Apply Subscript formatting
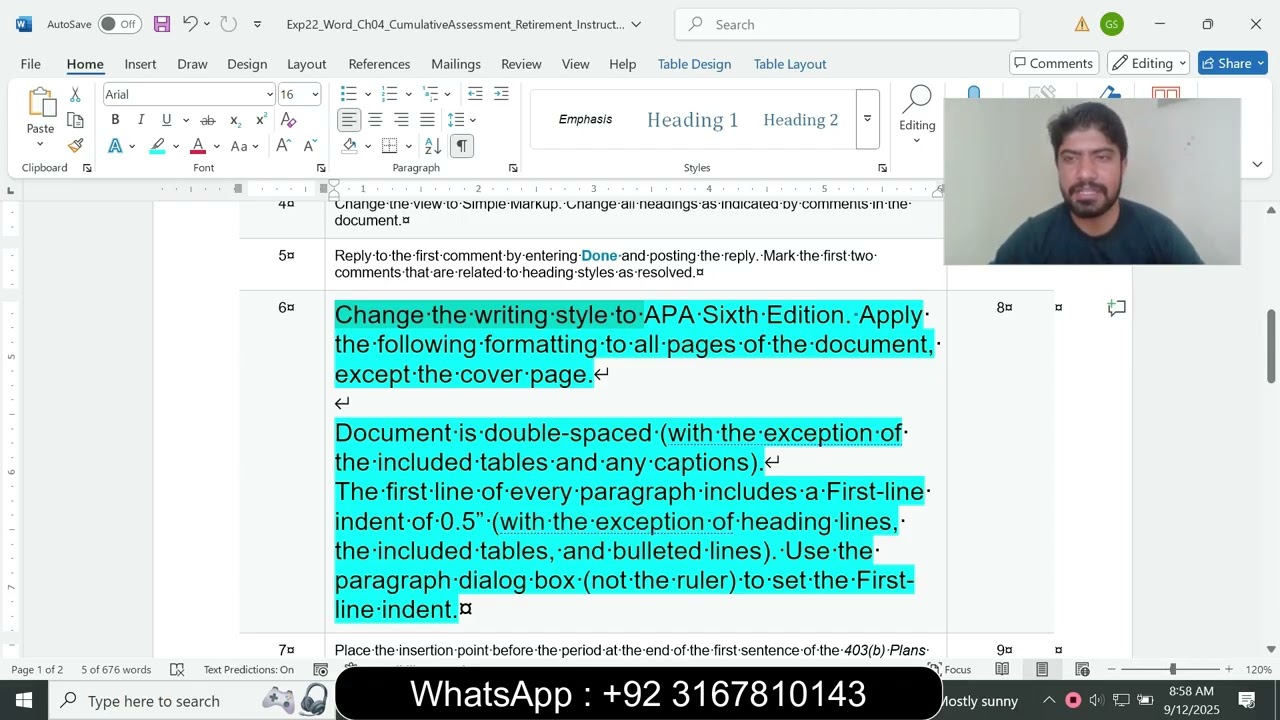 point(235,120)
